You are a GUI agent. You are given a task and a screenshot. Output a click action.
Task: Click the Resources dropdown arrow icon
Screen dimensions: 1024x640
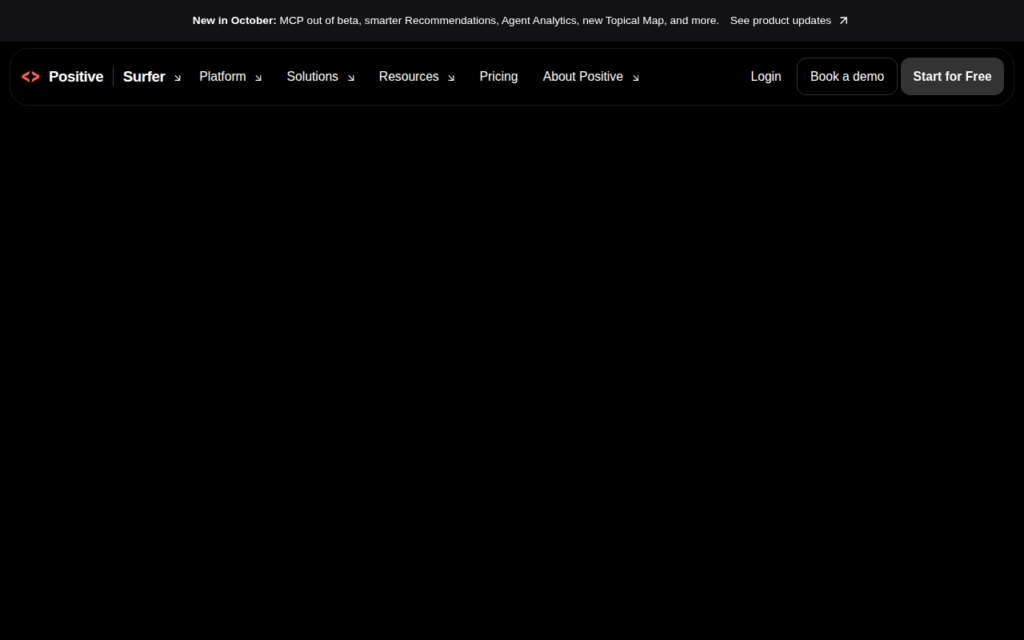[451, 78]
